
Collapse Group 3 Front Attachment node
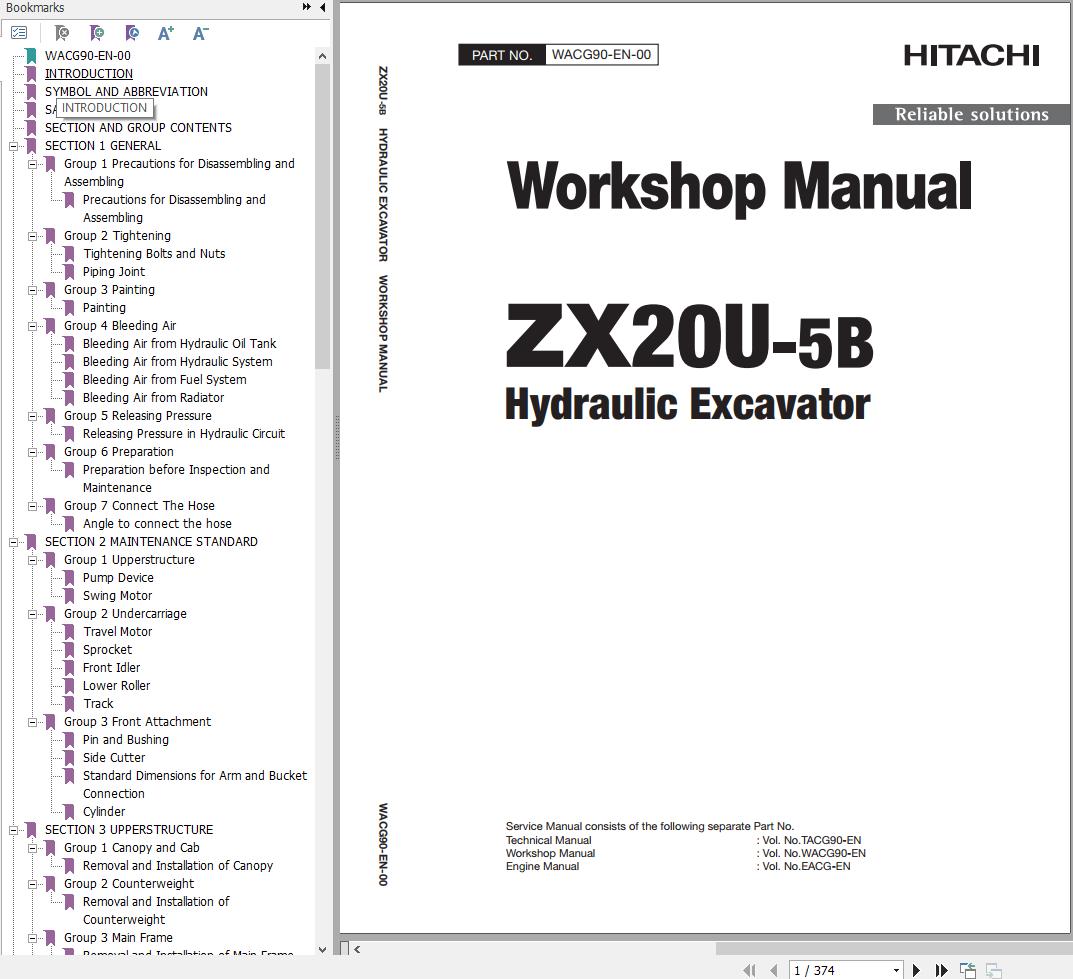pyautogui.click(x=32, y=722)
